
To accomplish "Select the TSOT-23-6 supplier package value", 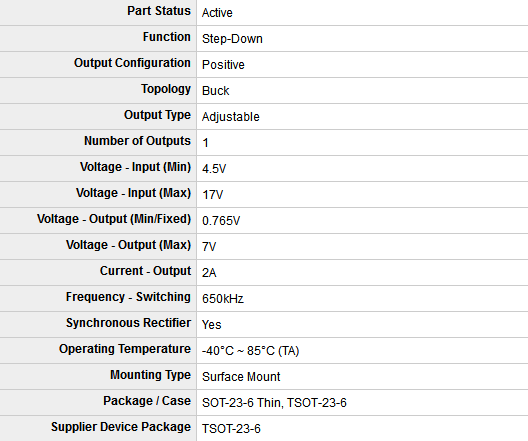I will point(231,429).
